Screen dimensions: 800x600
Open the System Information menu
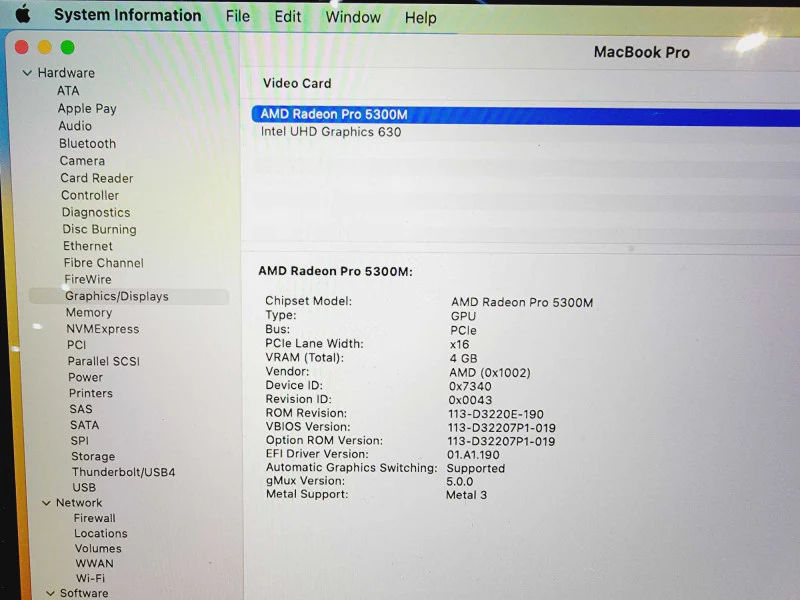pyautogui.click(x=128, y=15)
